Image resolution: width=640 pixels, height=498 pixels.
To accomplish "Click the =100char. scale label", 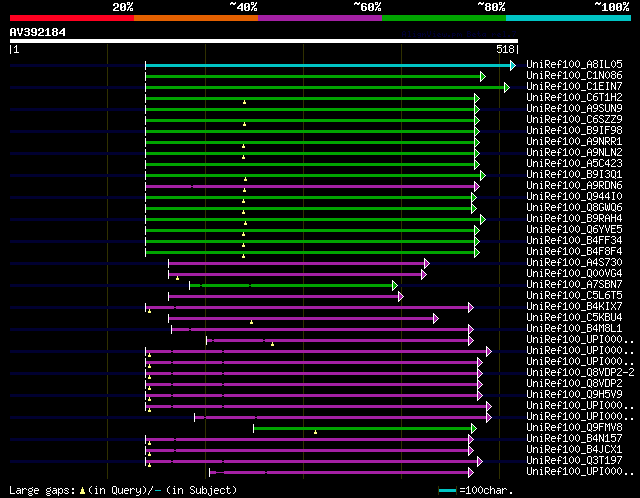I will [x=486, y=490].
